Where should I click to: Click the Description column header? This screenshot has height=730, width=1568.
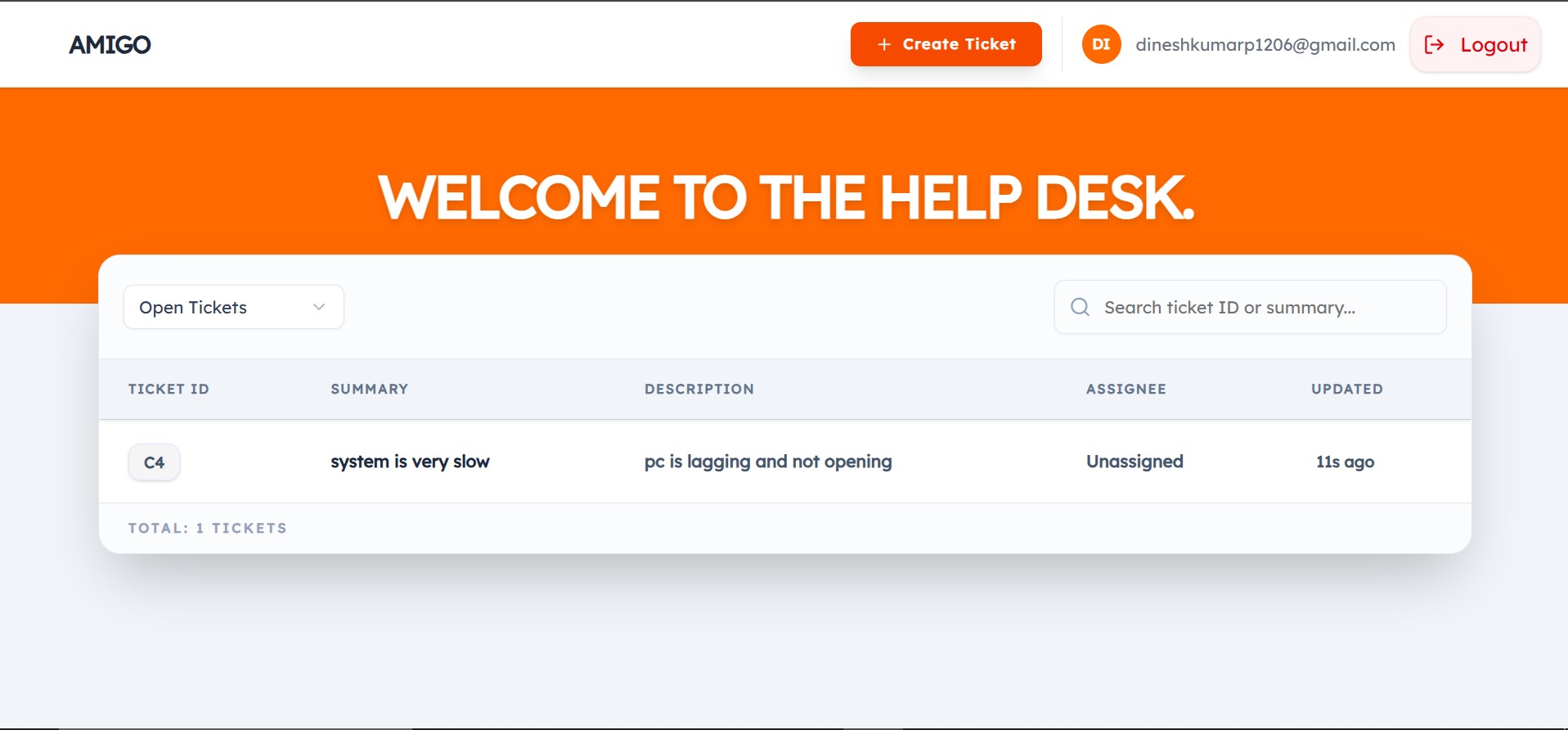699,389
